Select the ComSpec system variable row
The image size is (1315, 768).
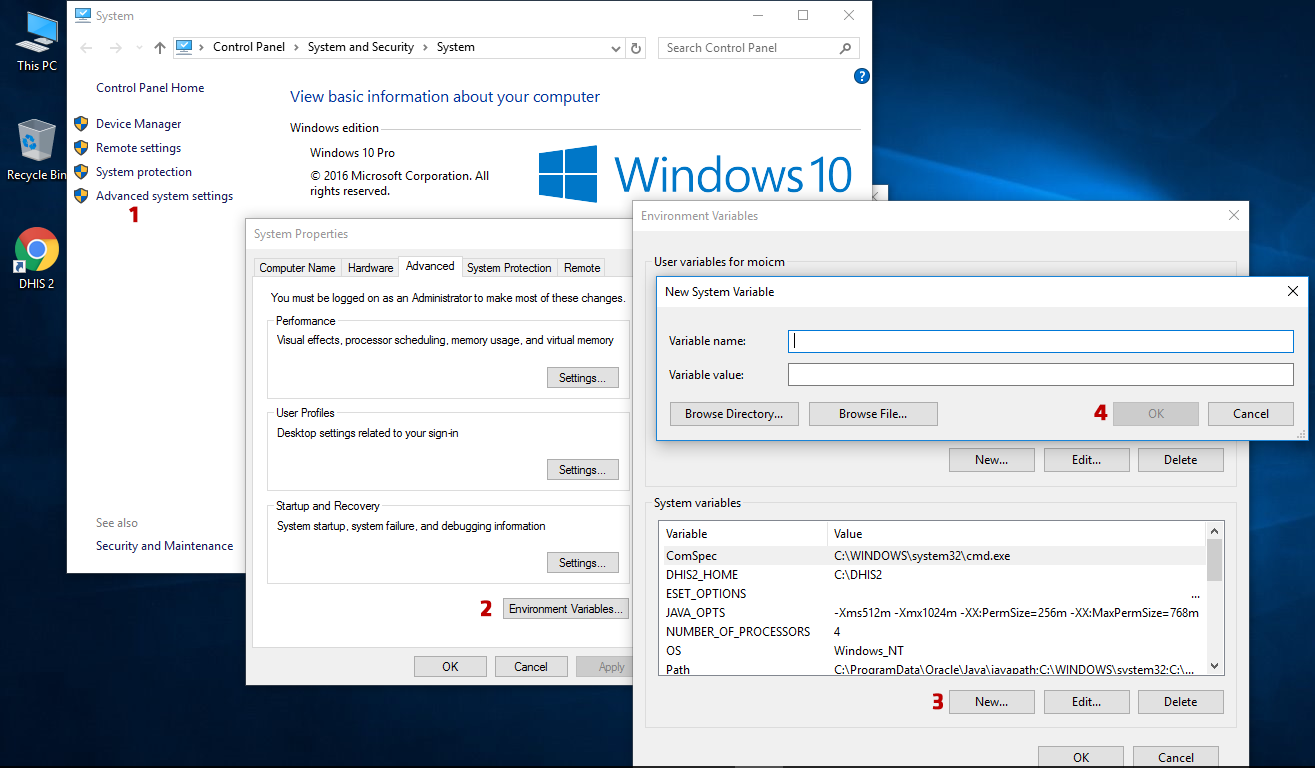coord(932,556)
